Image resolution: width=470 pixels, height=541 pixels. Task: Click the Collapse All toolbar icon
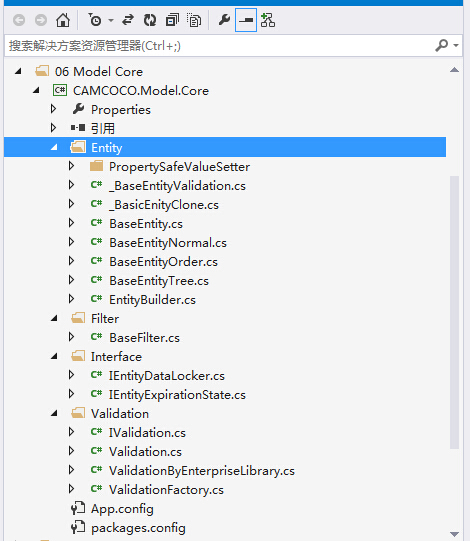pos(172,20)
